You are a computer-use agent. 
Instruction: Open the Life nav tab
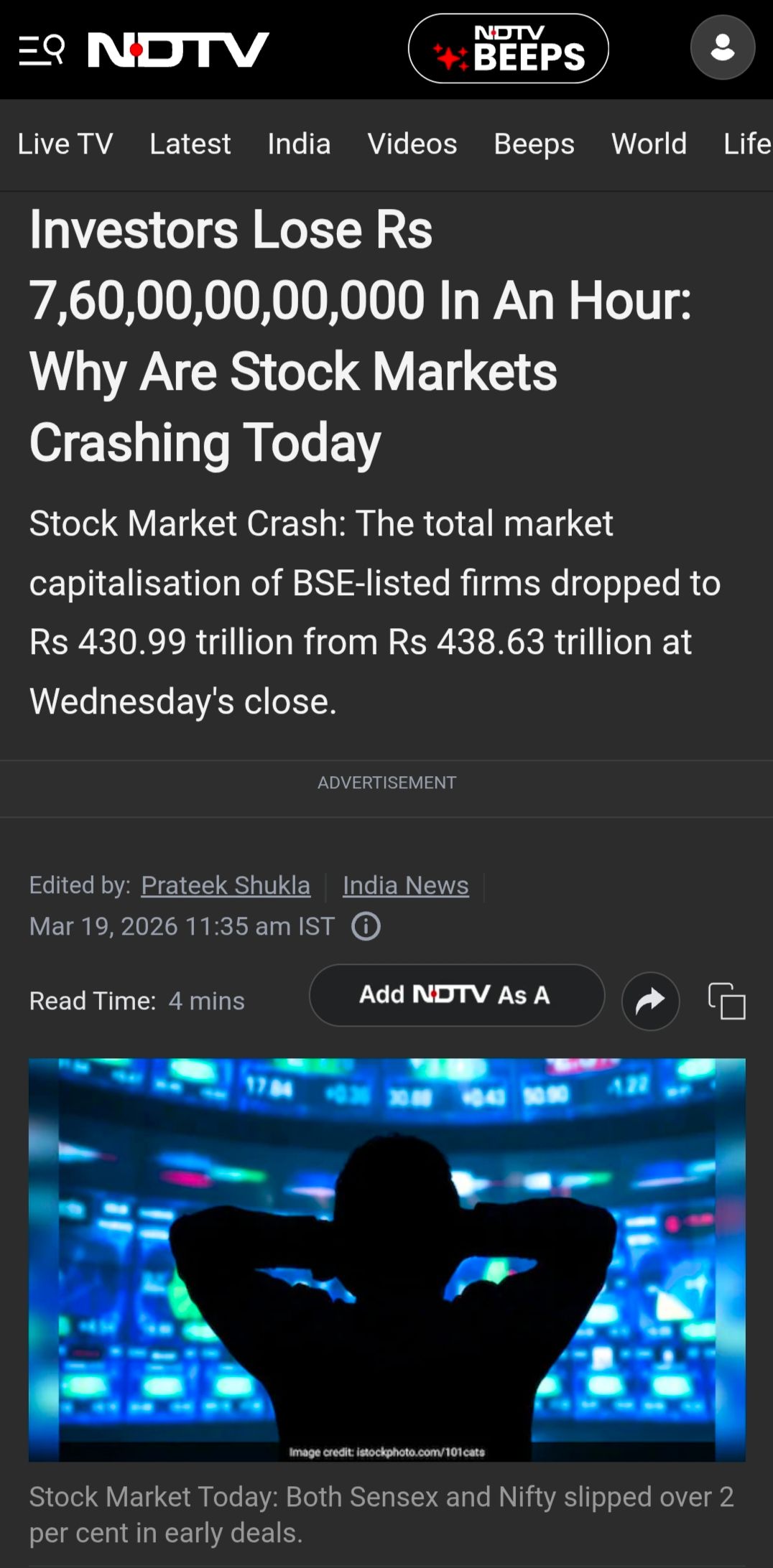point(746,144)
